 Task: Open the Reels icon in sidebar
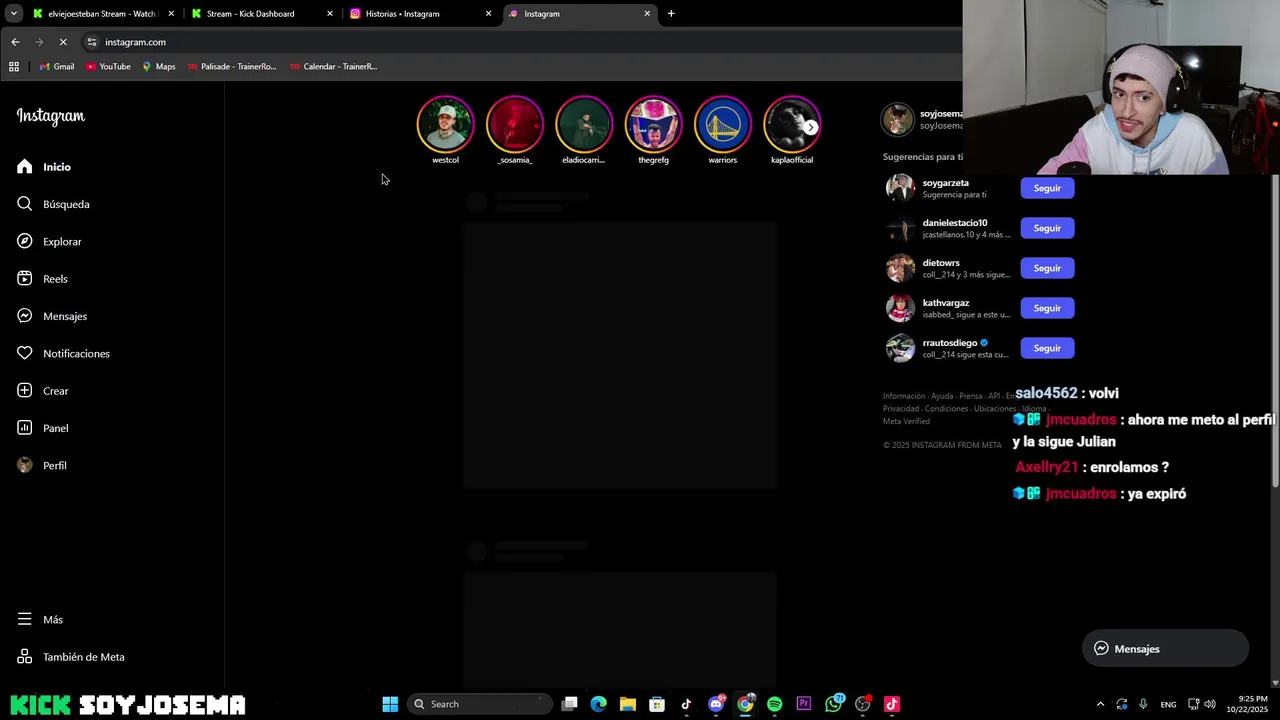pos(25,279)
